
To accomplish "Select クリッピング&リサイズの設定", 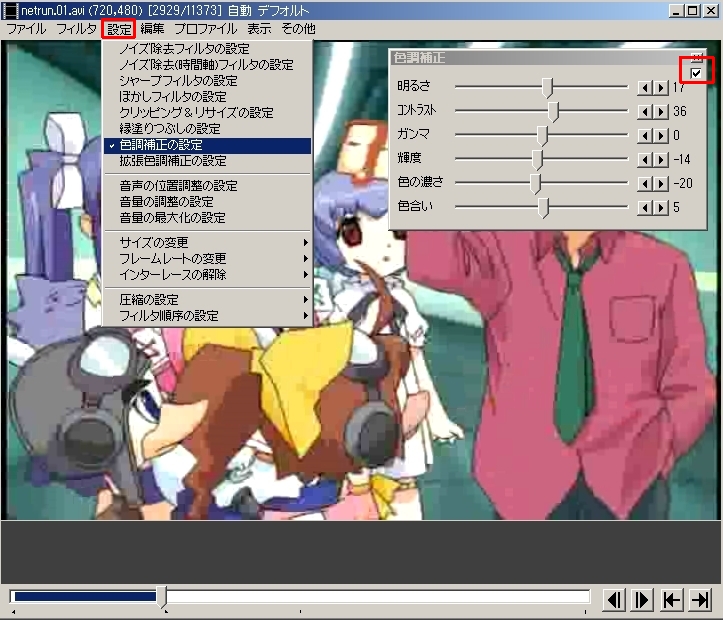I will point(207,113).
